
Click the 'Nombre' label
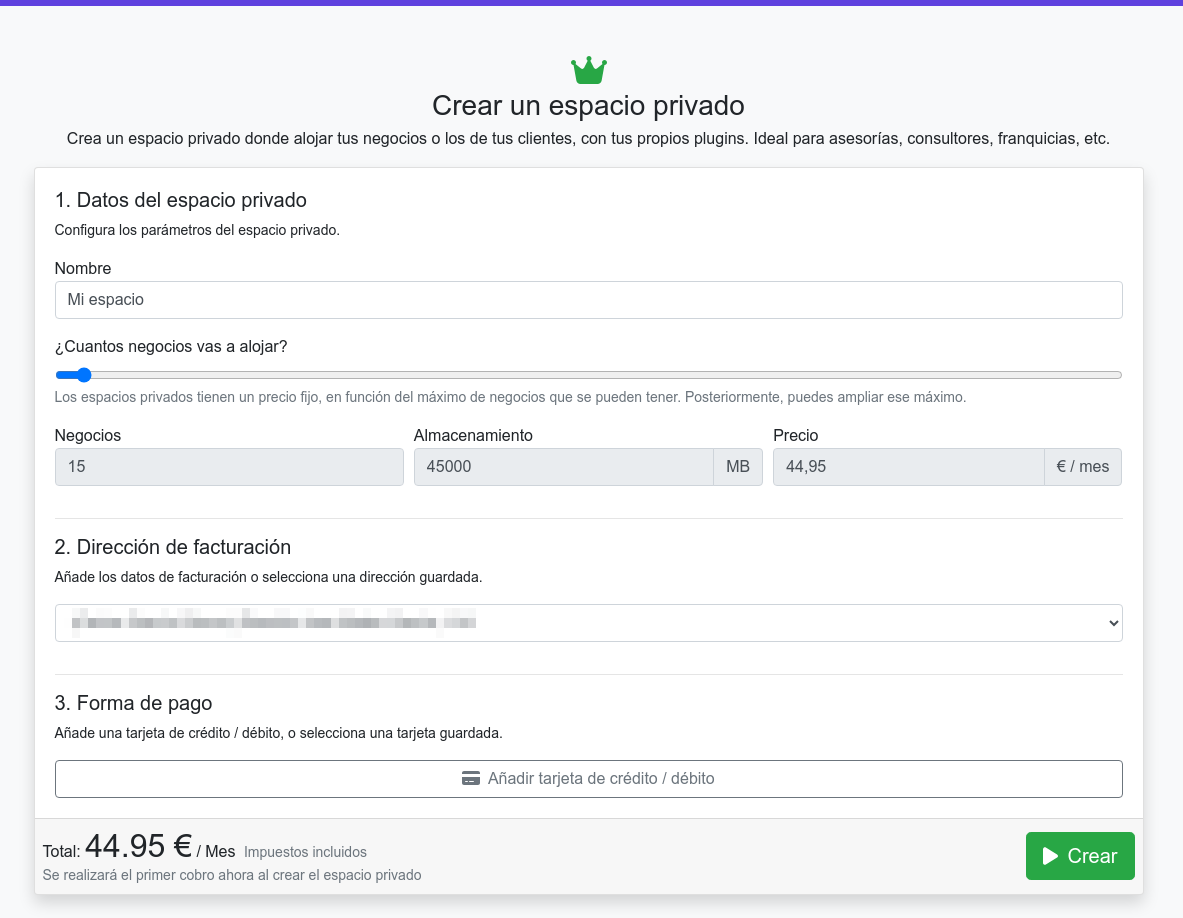[83, 269]
